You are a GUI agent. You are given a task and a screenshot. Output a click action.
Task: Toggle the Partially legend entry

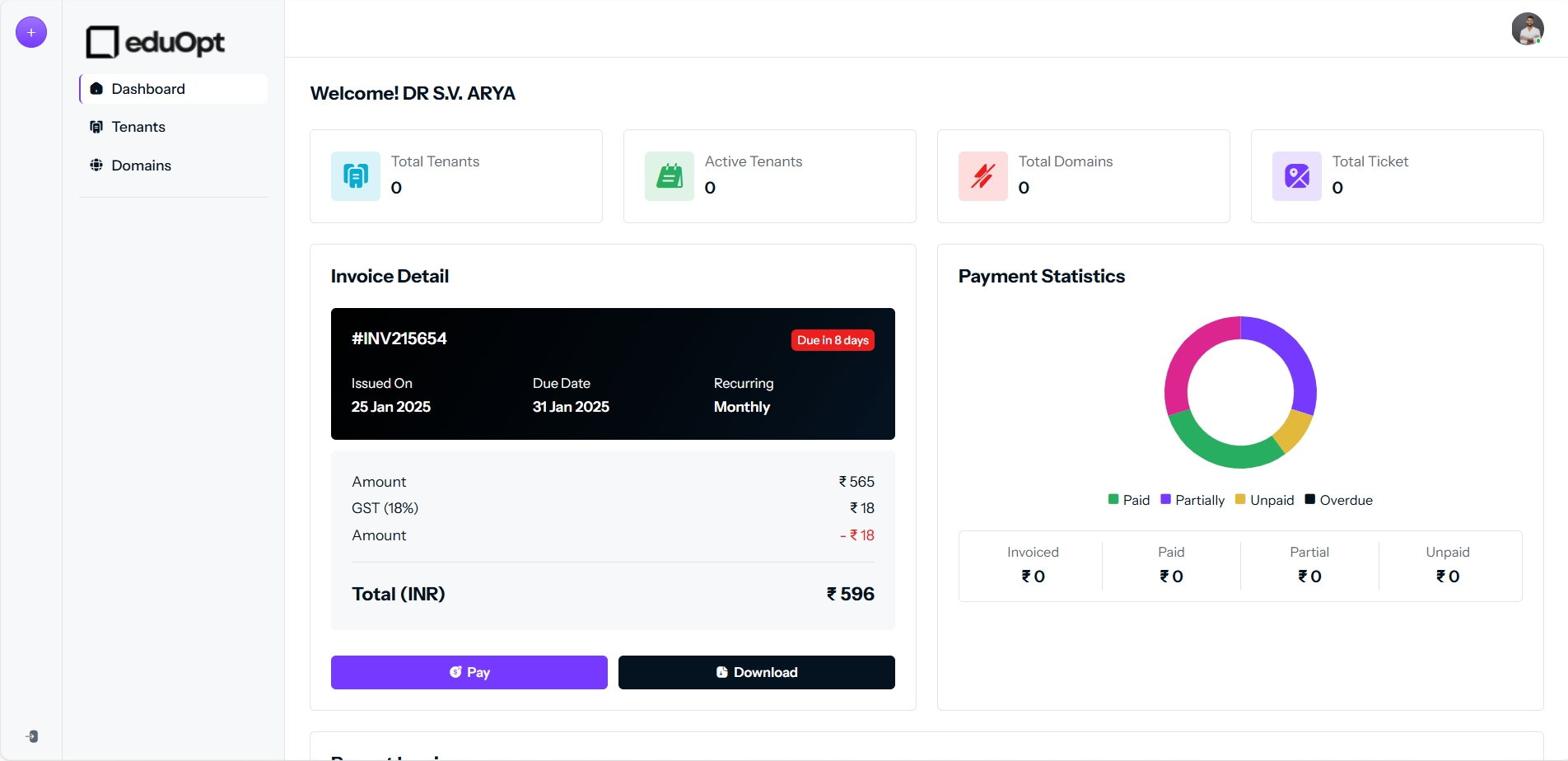tap(1192, 500)
